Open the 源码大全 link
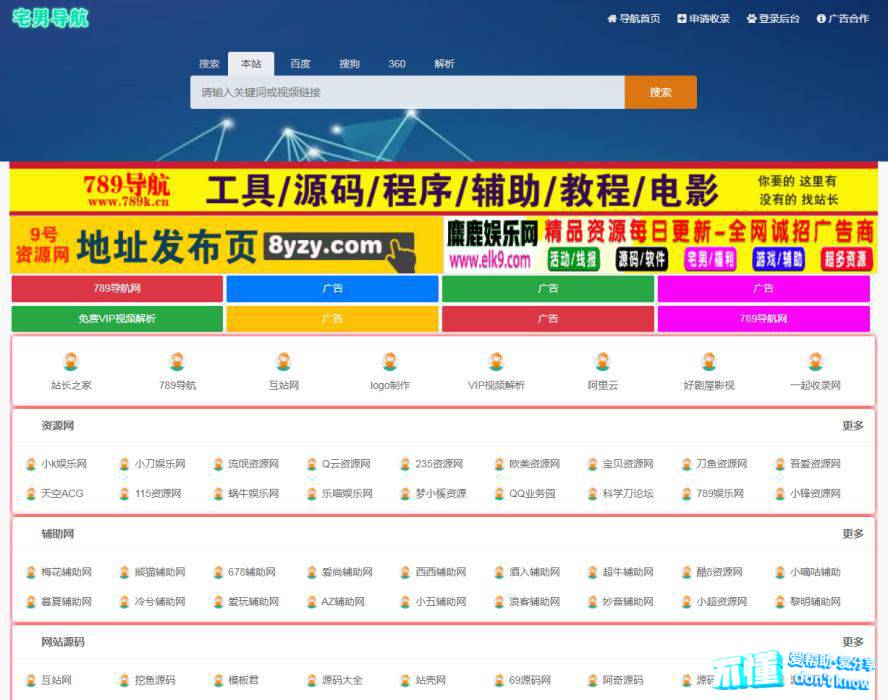This screenshot has height=700, width=888. (x=342, y=680)
